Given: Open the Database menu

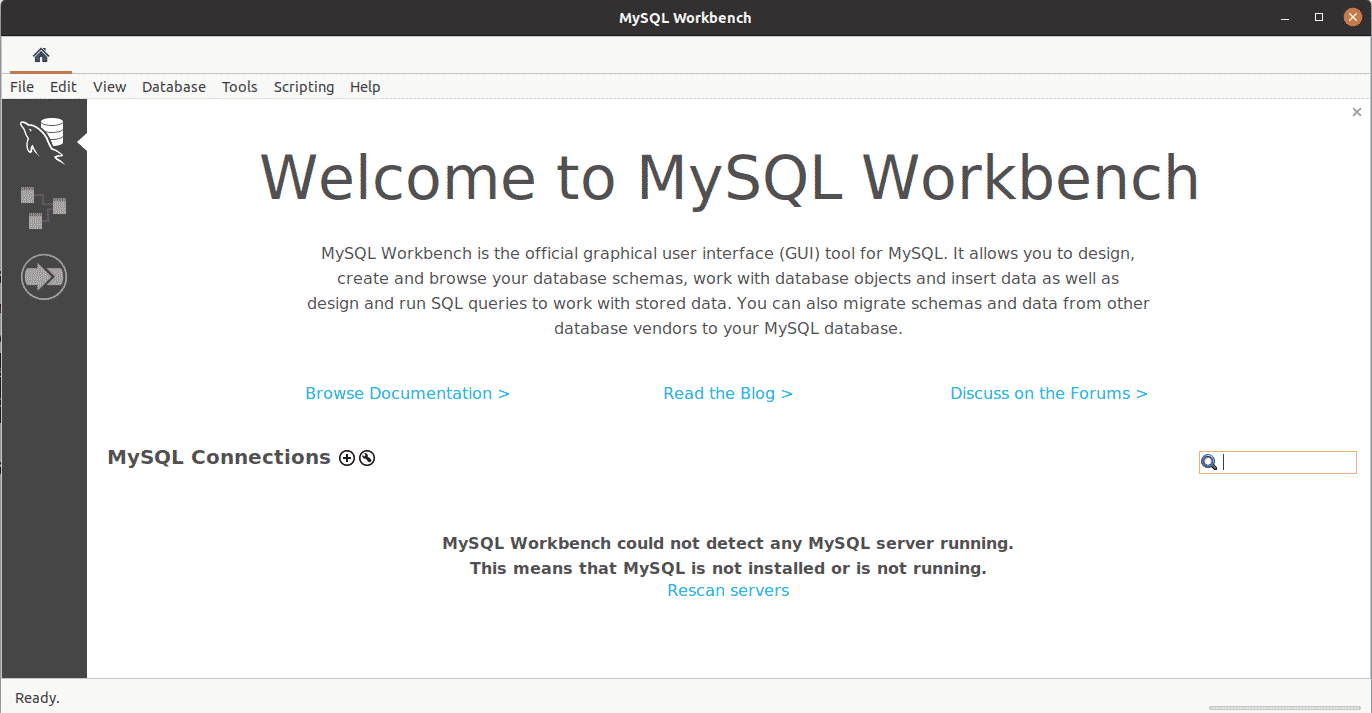Looking at the screenshot, I should [x=174, y=87].
